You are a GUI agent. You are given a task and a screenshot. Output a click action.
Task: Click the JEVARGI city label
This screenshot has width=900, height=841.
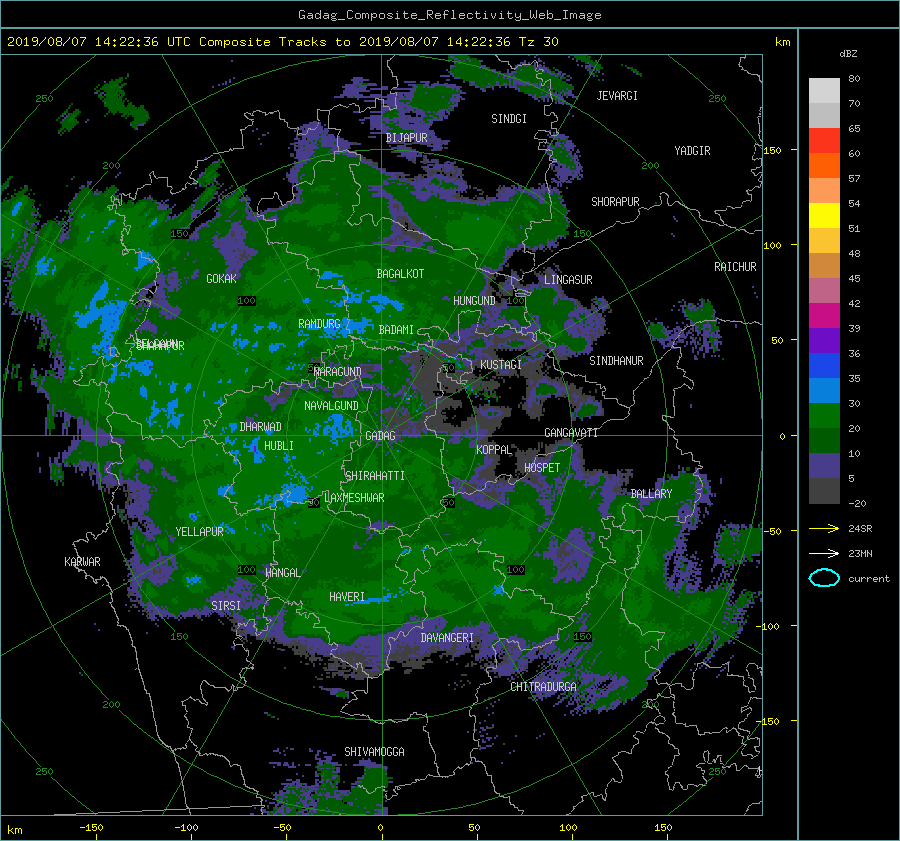point(617,96)
